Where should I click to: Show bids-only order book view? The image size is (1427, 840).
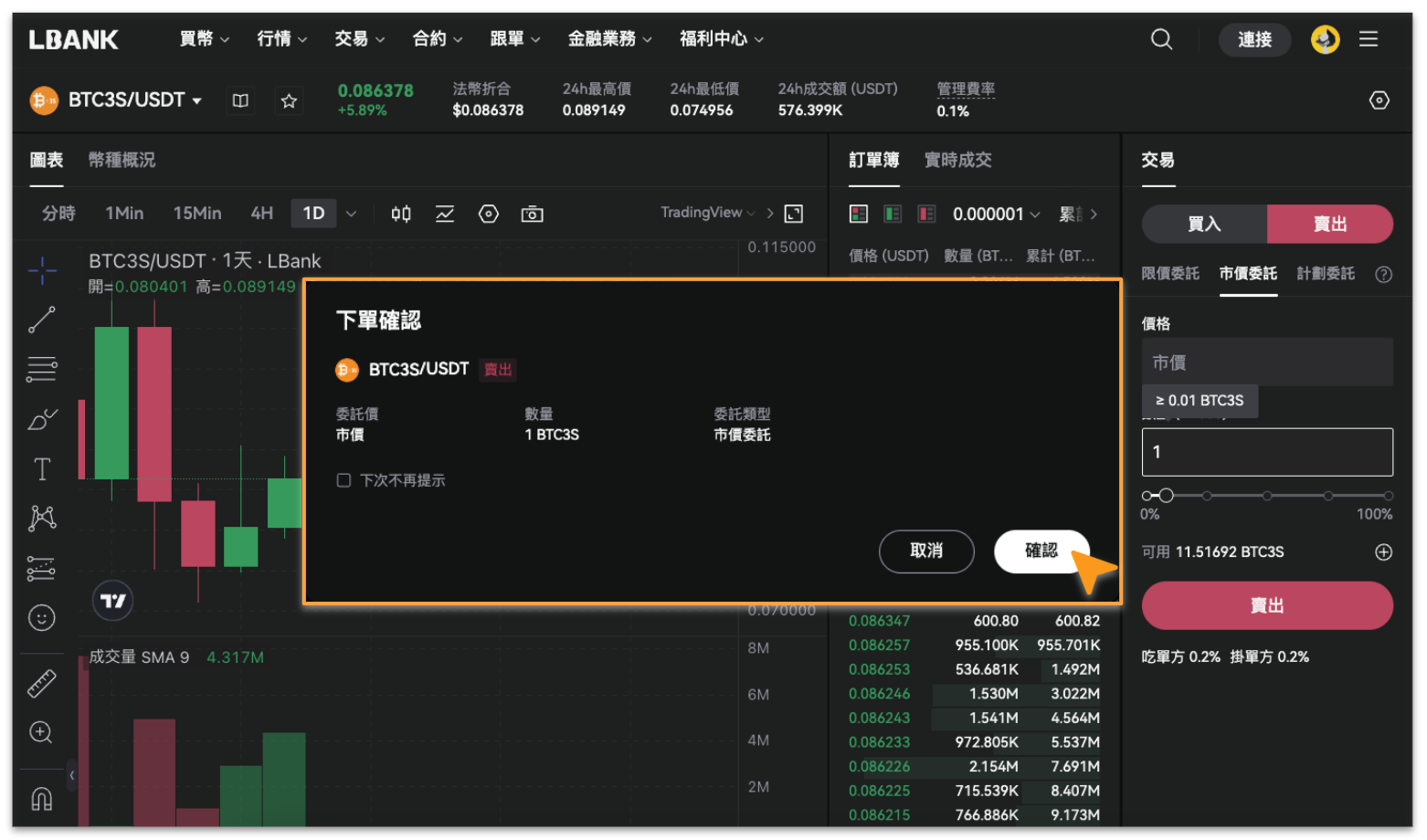893,215
